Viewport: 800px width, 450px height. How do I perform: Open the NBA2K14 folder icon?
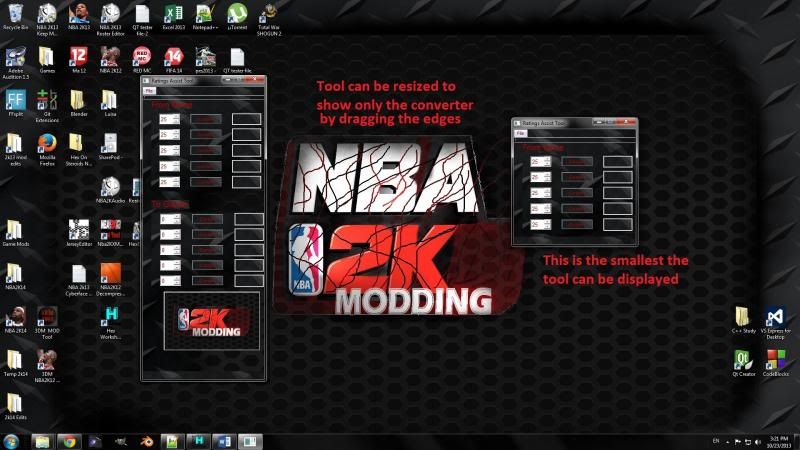point(14,277)
